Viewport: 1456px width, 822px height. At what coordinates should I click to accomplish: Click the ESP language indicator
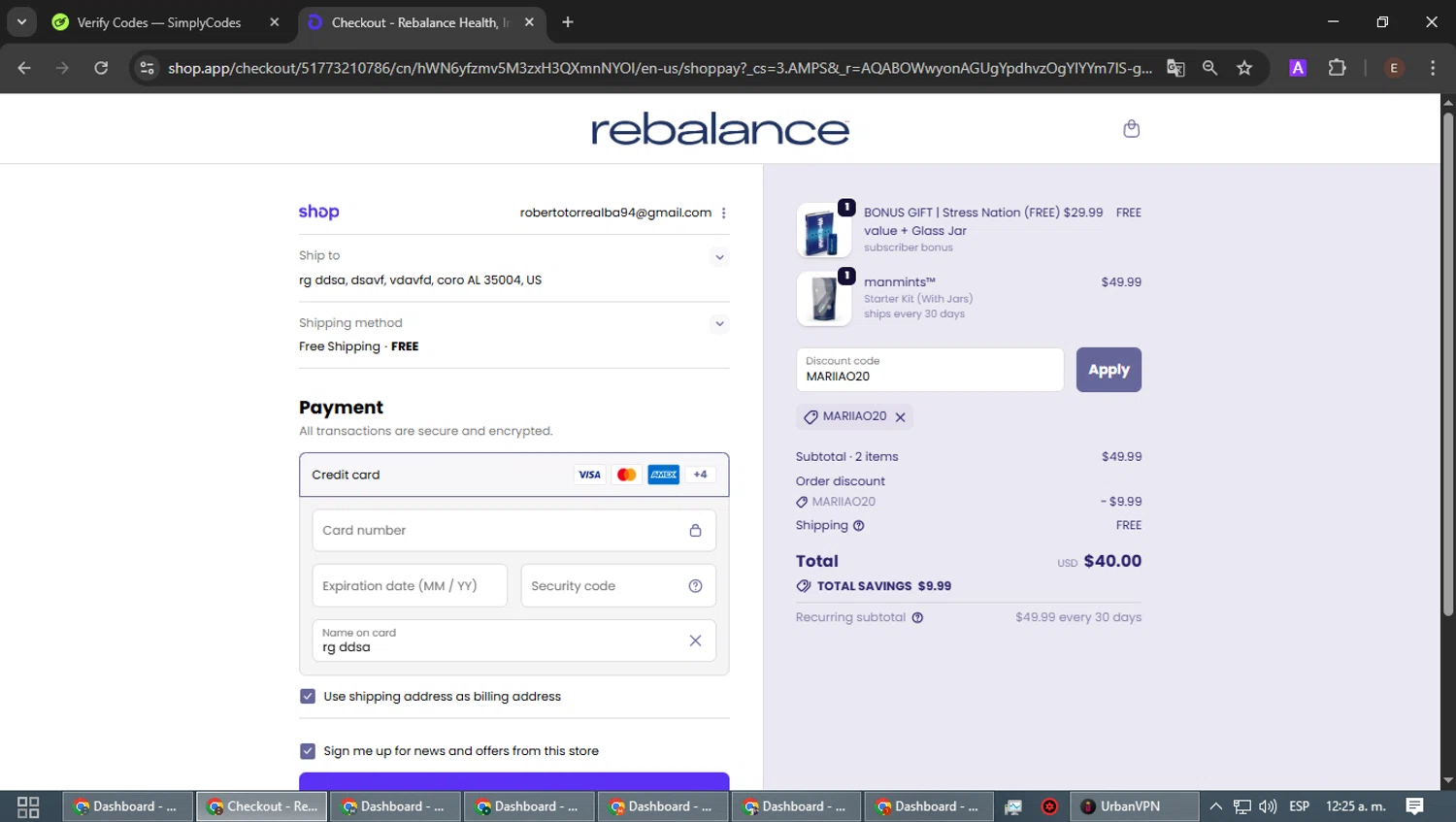pos(1299,806)
